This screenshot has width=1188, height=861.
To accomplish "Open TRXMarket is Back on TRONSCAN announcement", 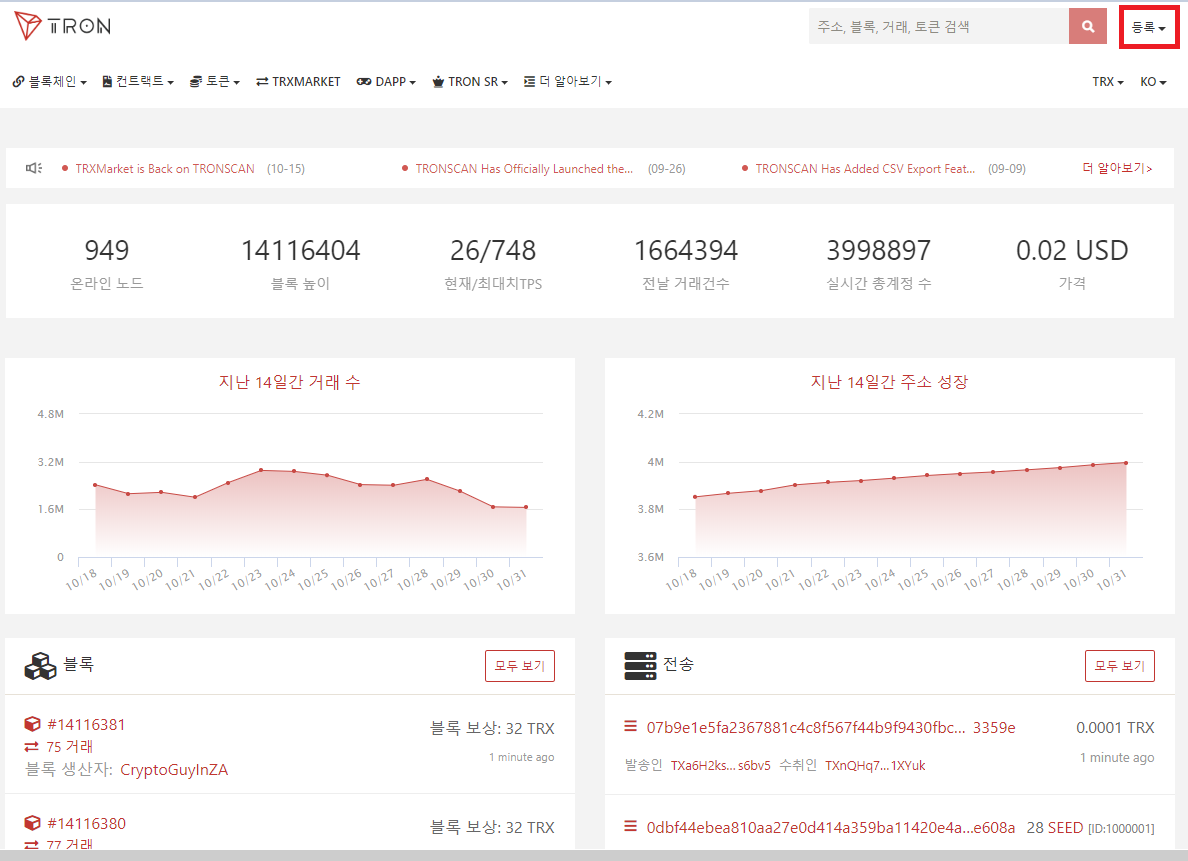I will pos(164,168).
